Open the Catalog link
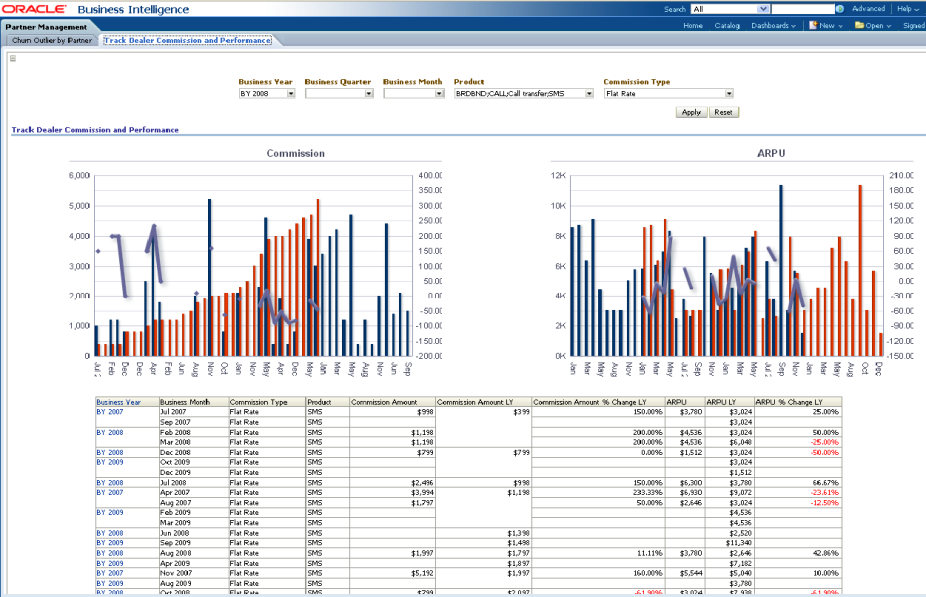 (727, 25)
